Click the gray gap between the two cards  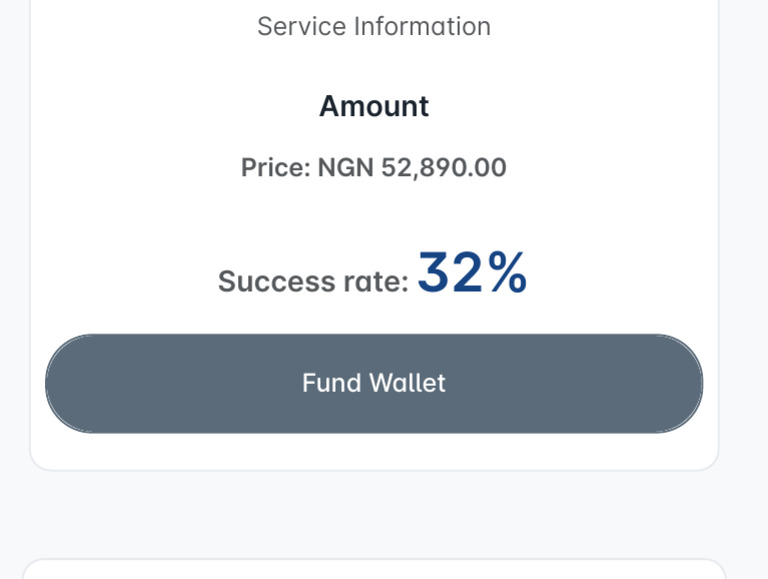tap(374, 515)
